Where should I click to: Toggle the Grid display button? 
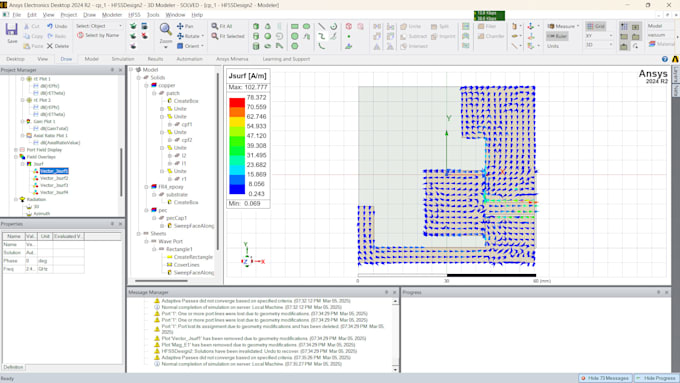(x=596, y=26)
